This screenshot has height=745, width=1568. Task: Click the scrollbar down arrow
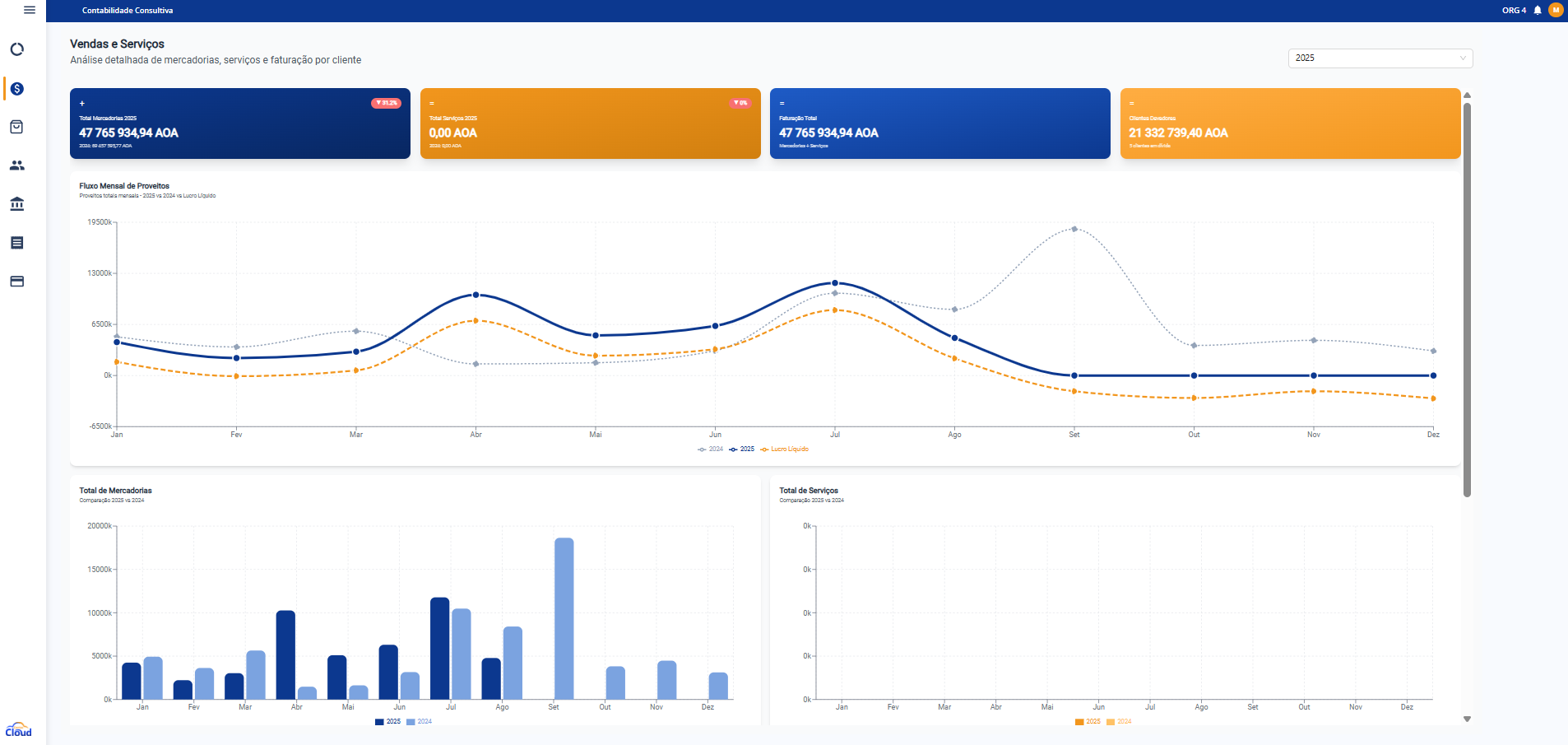(x=1467, y=719)
